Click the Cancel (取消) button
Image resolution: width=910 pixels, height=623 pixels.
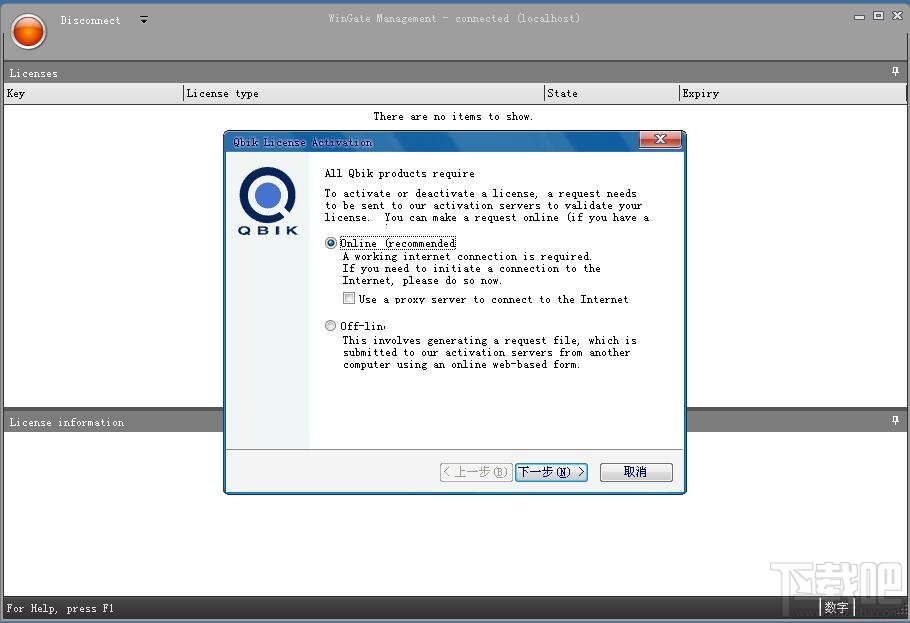click(x=635, y=472)
